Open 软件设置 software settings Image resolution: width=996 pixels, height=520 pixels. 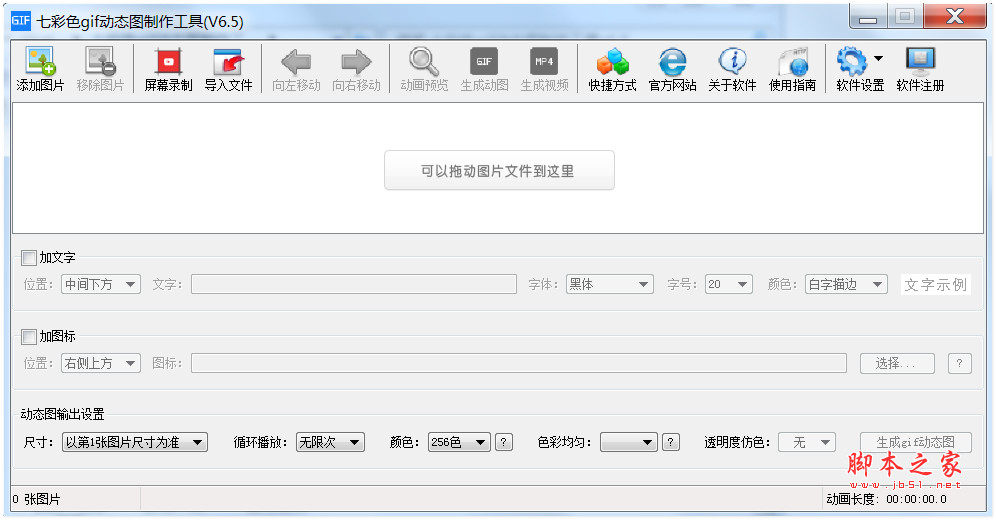[860, 69]
